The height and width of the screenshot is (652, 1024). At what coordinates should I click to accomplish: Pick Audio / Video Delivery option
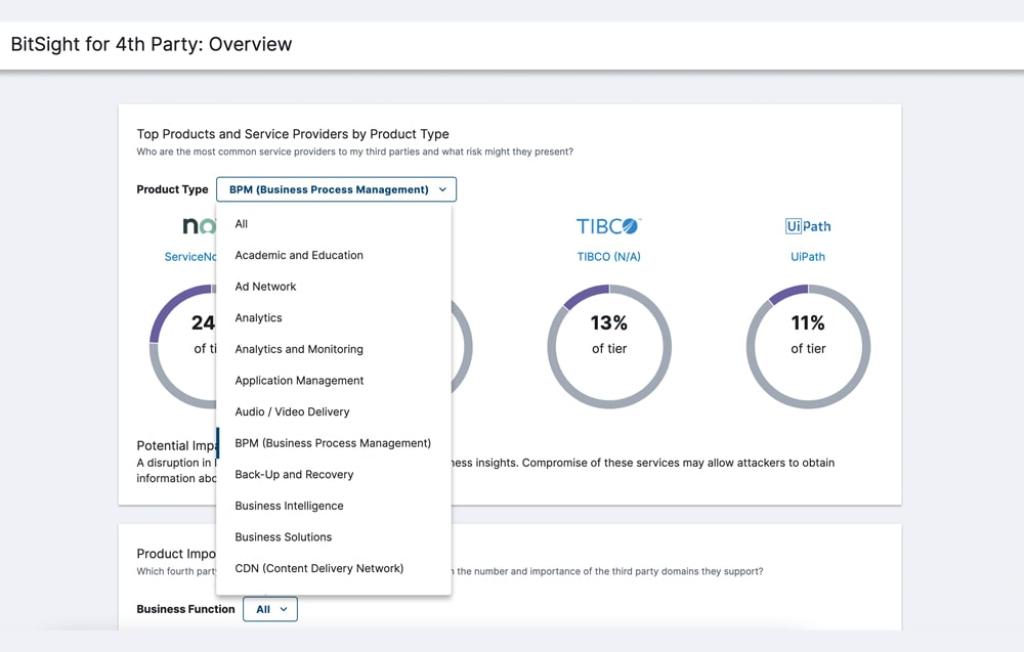coord(292,412)
